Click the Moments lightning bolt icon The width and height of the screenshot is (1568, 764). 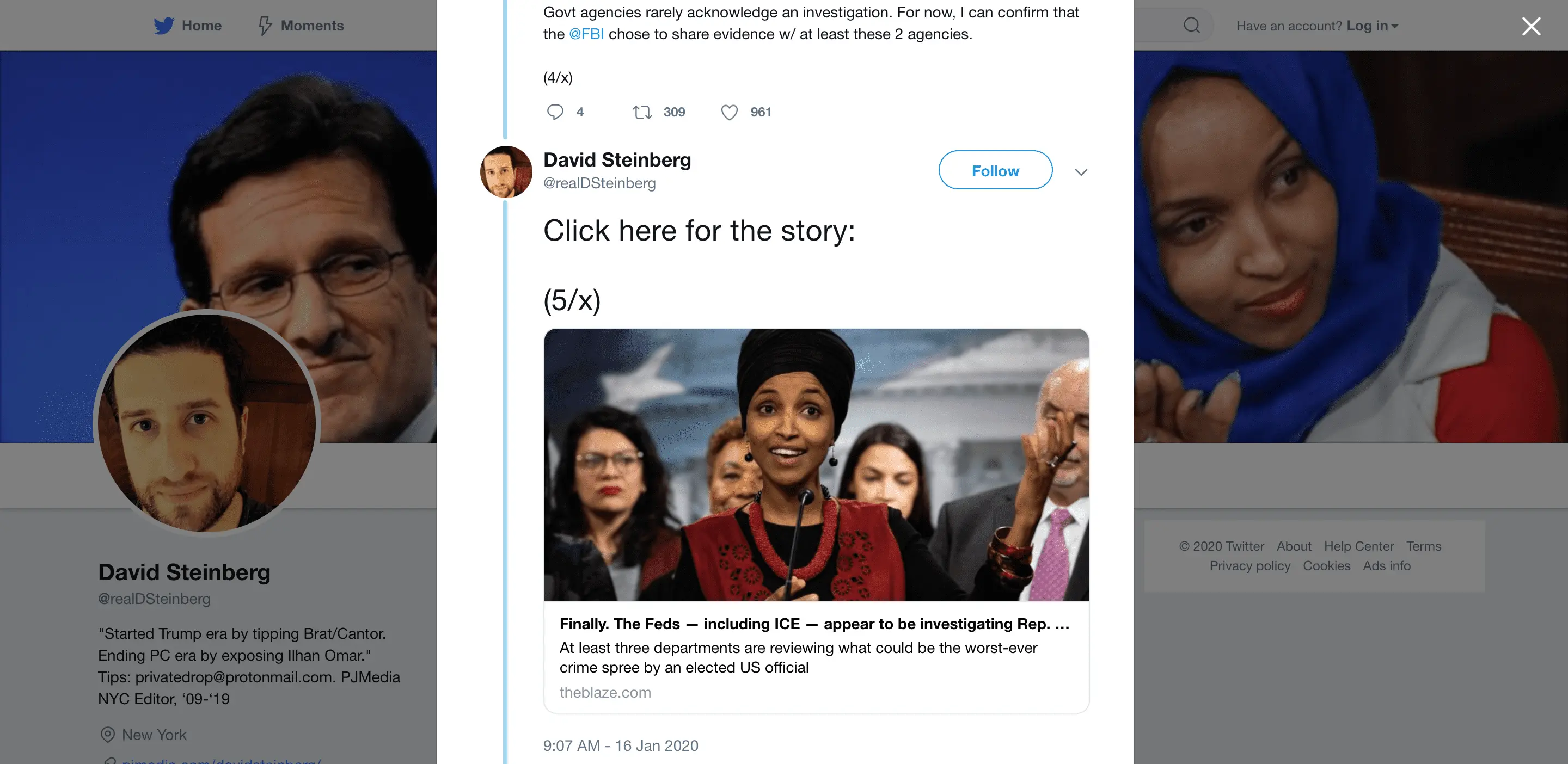tap(265, 26)
